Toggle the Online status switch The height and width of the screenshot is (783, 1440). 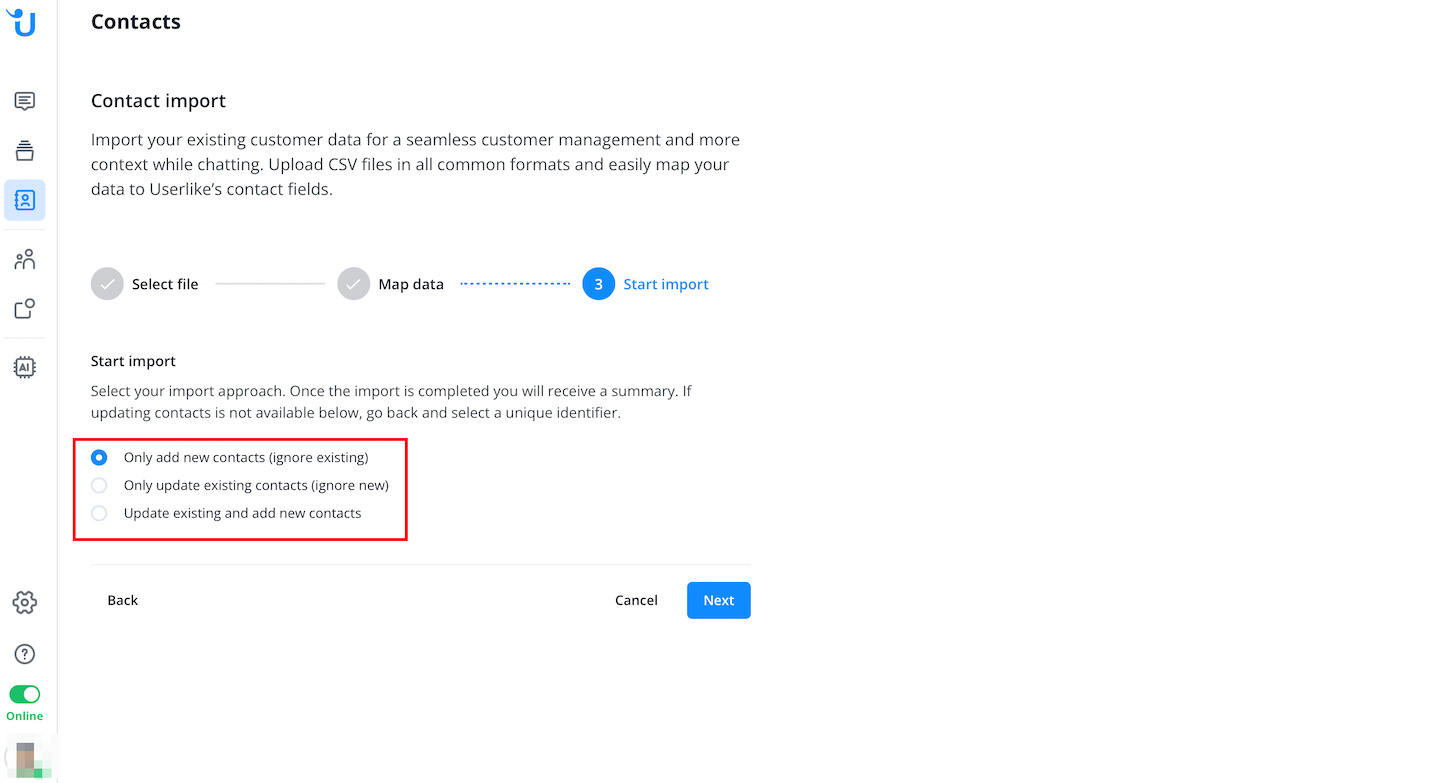25,694
